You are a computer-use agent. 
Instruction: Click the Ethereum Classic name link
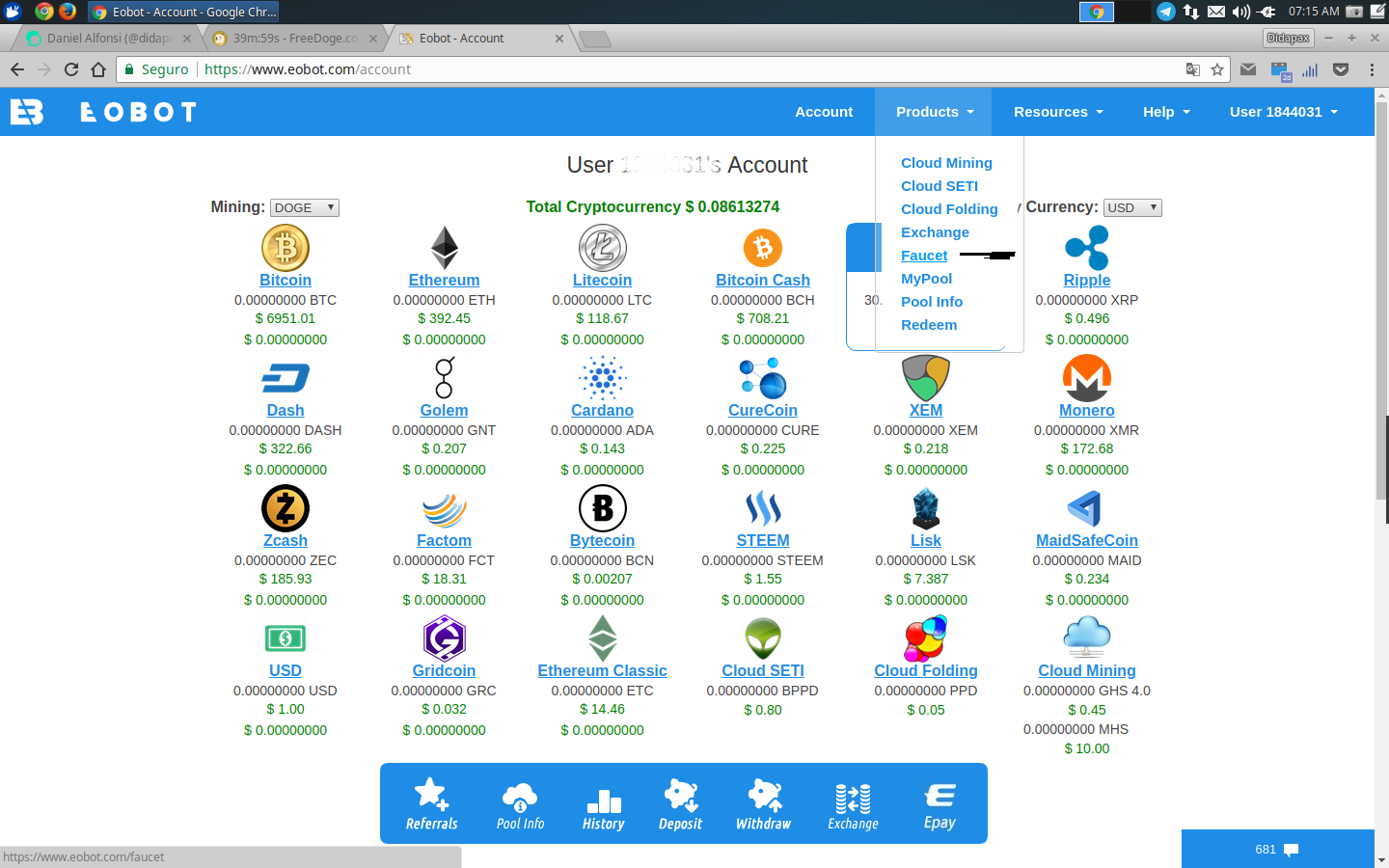tap(603, 670)
